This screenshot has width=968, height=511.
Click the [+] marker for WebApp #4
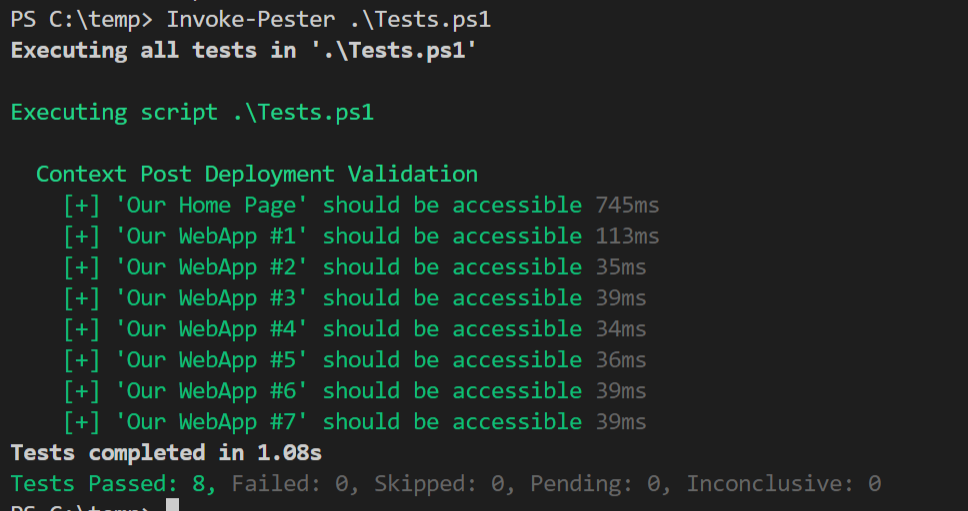coord(81,329)
